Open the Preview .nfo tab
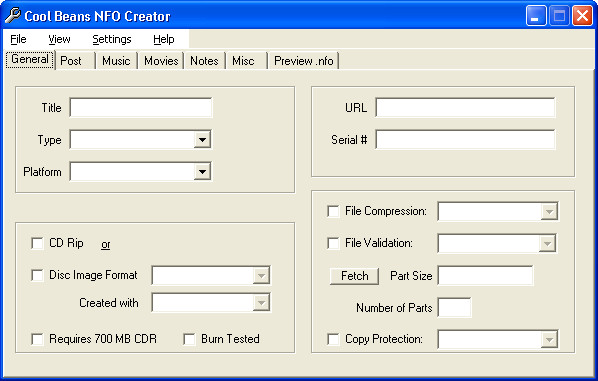The width and height of the screenshot is (598, 381). (x=304, y=61)
